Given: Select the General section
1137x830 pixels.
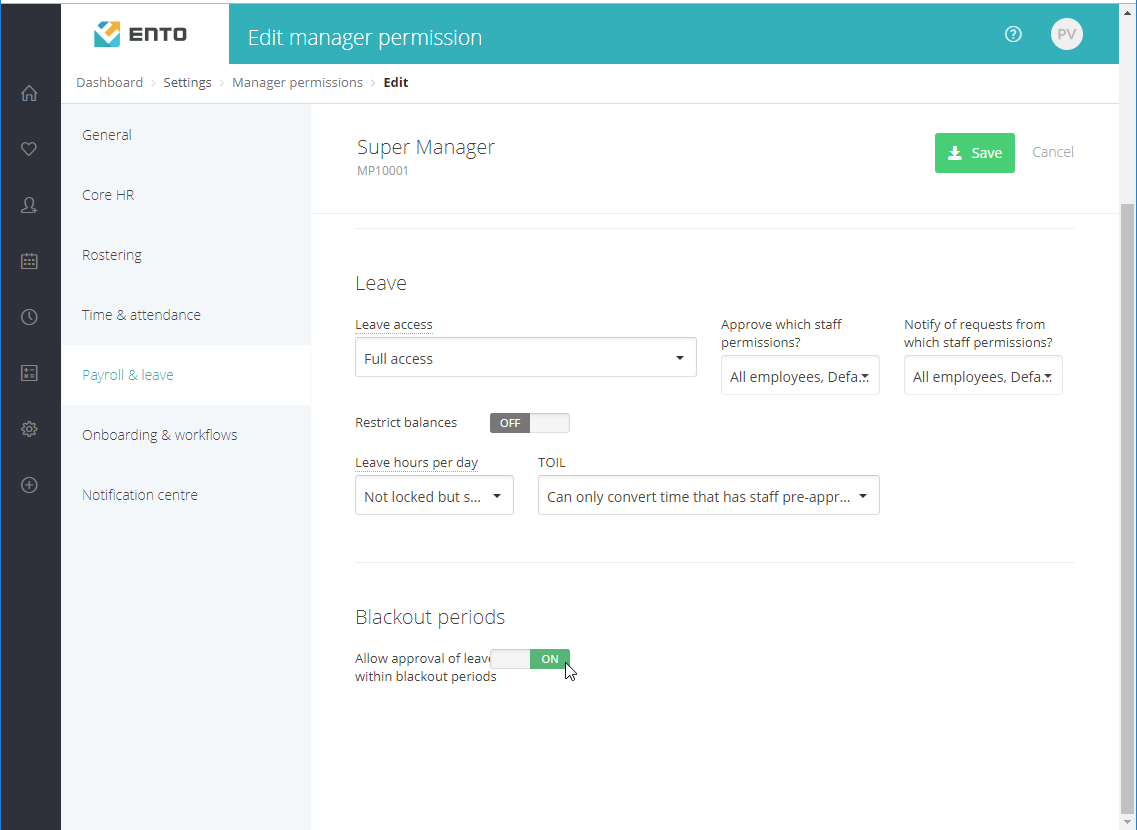Looking at the screenshot, I should (186, 135).
